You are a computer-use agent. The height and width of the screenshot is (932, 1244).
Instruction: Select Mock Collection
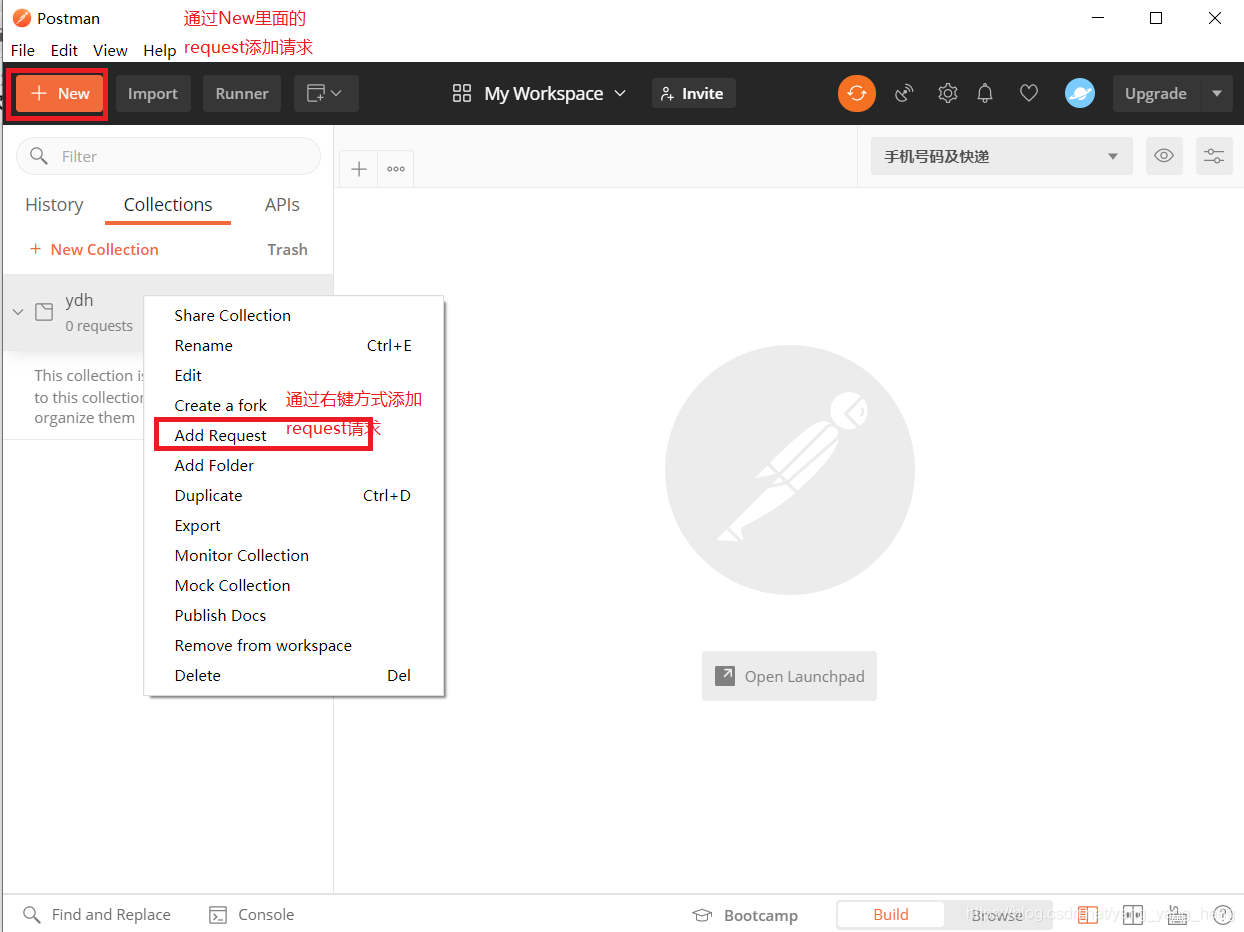(294, 585)
